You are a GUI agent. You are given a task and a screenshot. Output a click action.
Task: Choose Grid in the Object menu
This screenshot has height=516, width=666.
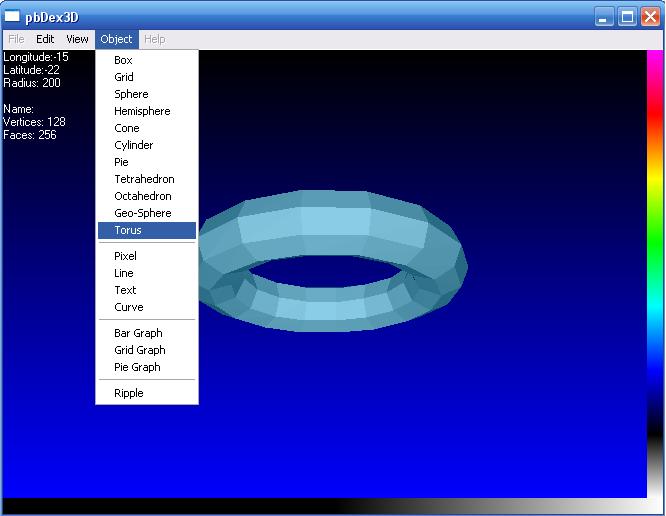[124, 77]
